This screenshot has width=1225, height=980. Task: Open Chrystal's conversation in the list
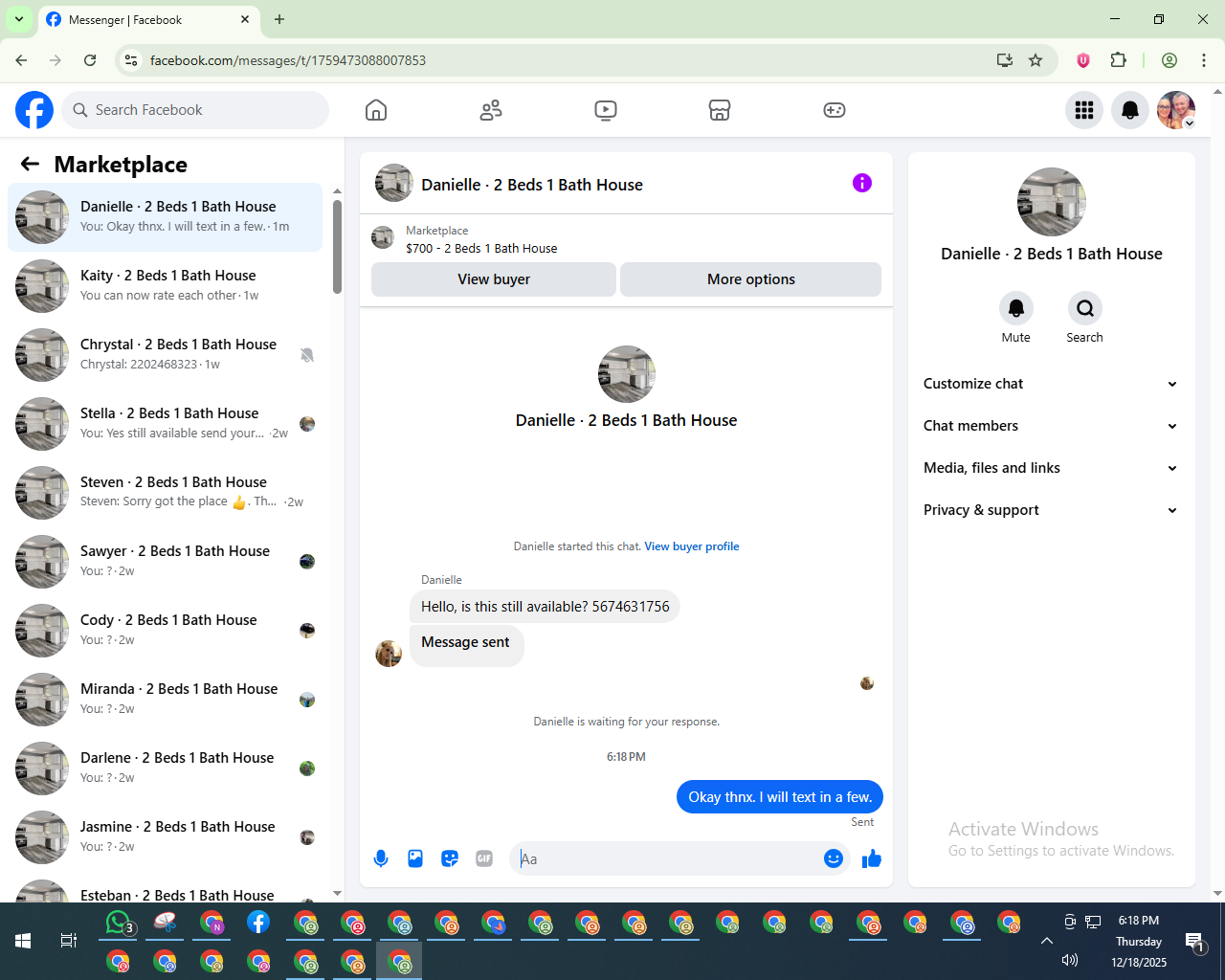pos(166,355)
